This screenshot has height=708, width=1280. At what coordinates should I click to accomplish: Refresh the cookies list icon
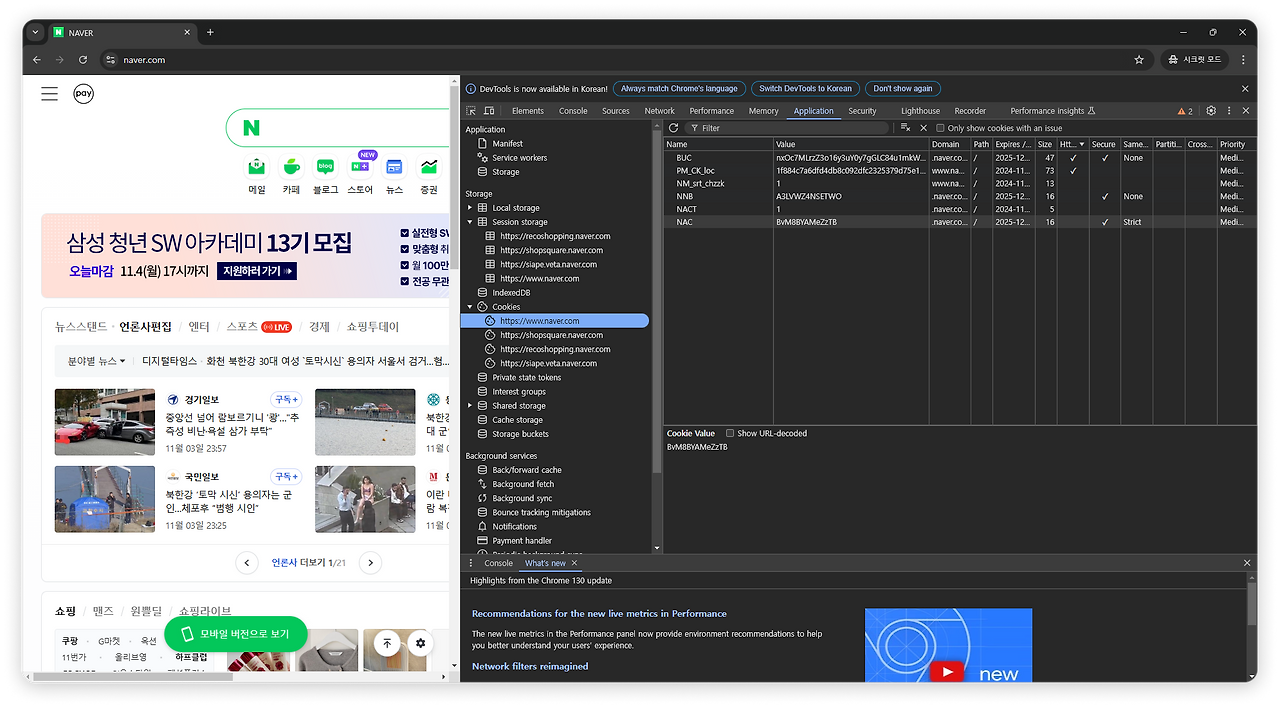[x=672, y=128]
